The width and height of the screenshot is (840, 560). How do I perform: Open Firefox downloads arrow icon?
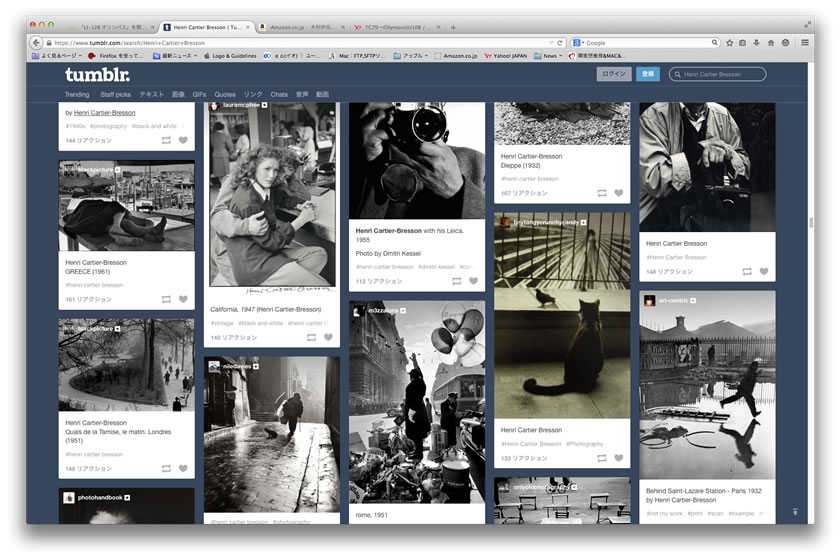756,43
